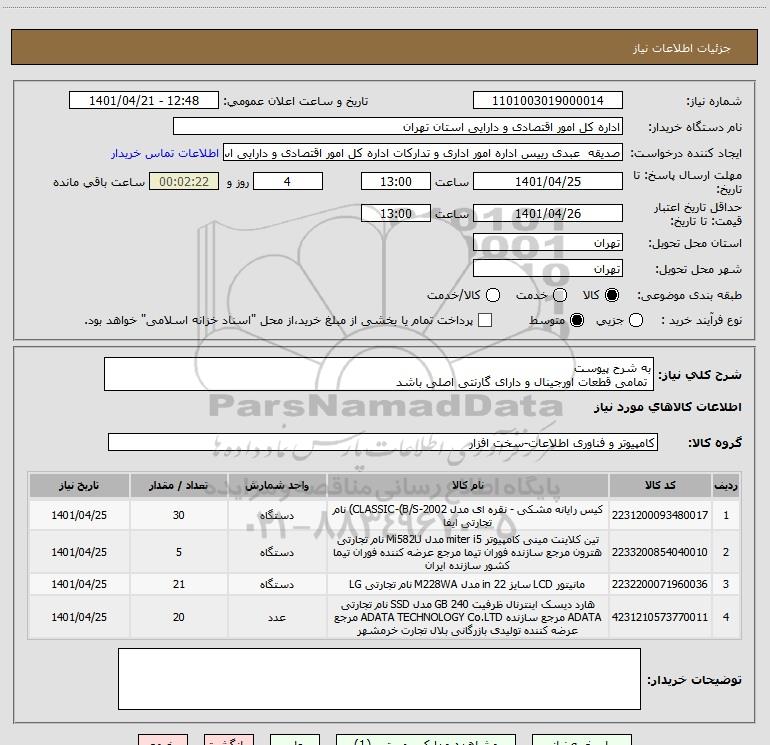The width and height of the screenshot is (770, 745).
Task: Click the price validity time 13:00 field
Action: click(396, 213)
